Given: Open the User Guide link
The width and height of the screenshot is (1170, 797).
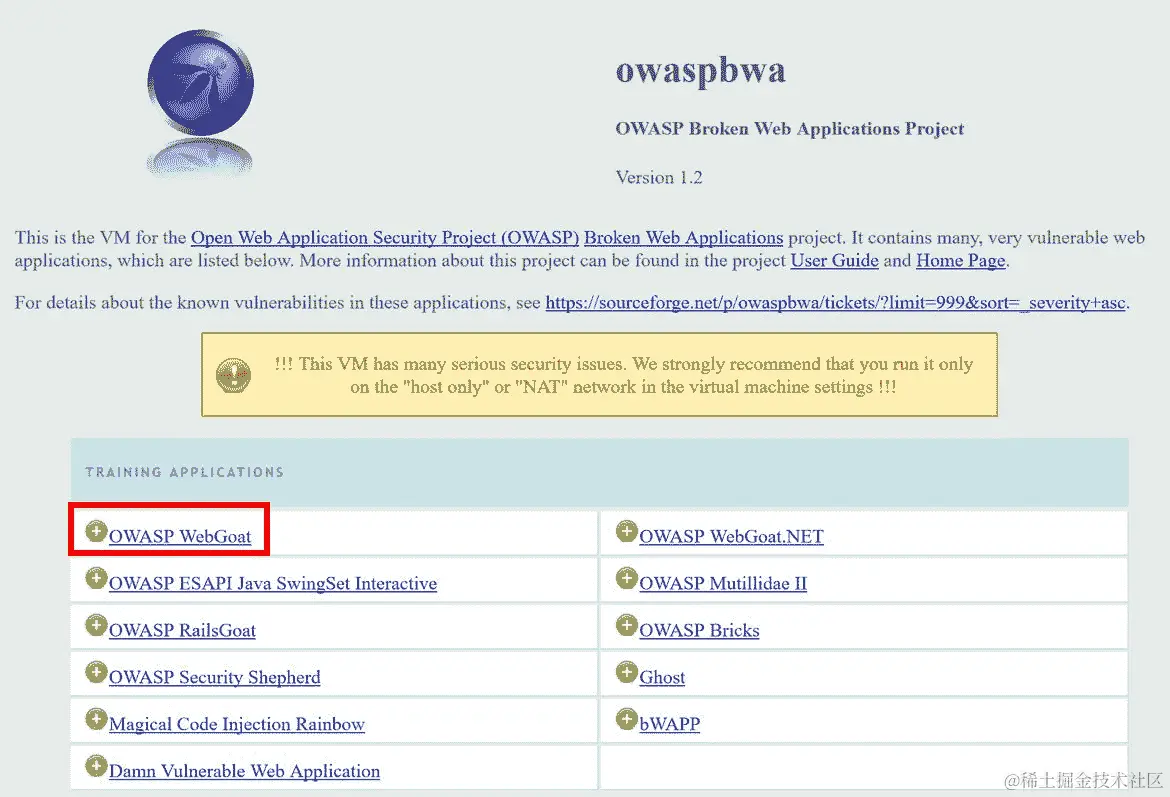Looking at the screenshot, I should tap(834, 261).
